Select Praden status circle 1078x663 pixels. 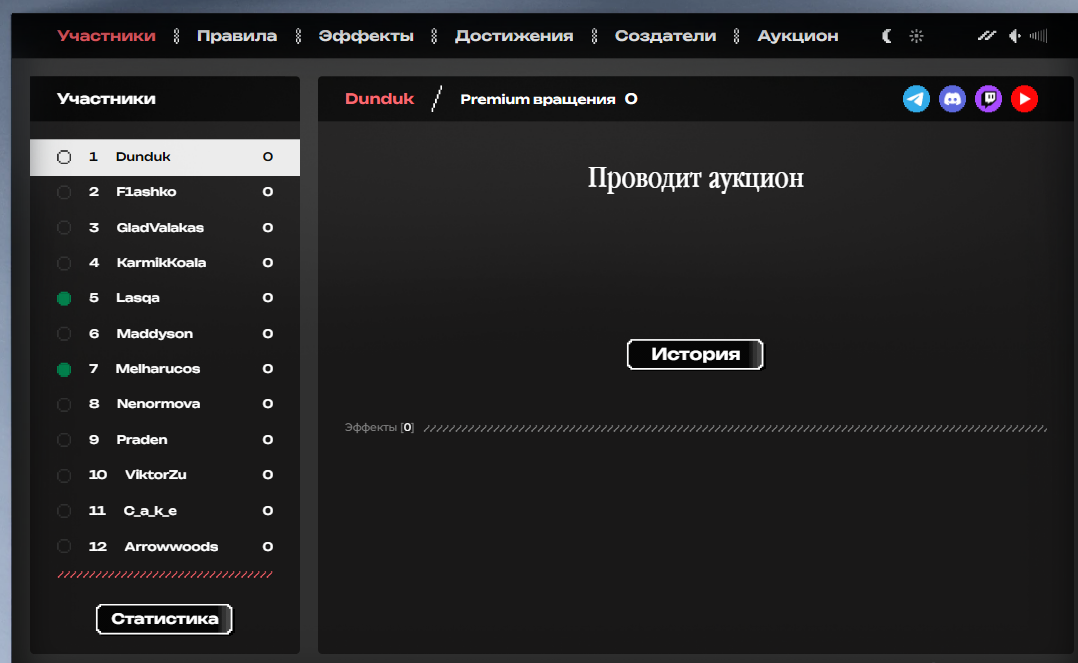point(64,440)
